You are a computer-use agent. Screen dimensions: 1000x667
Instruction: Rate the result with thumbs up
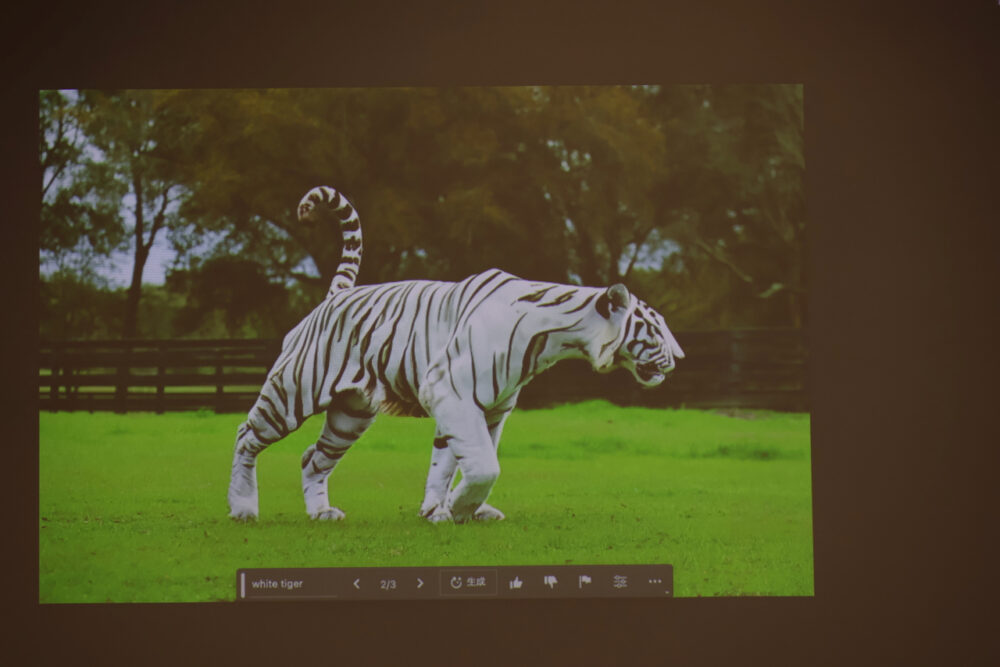point(516,582)
